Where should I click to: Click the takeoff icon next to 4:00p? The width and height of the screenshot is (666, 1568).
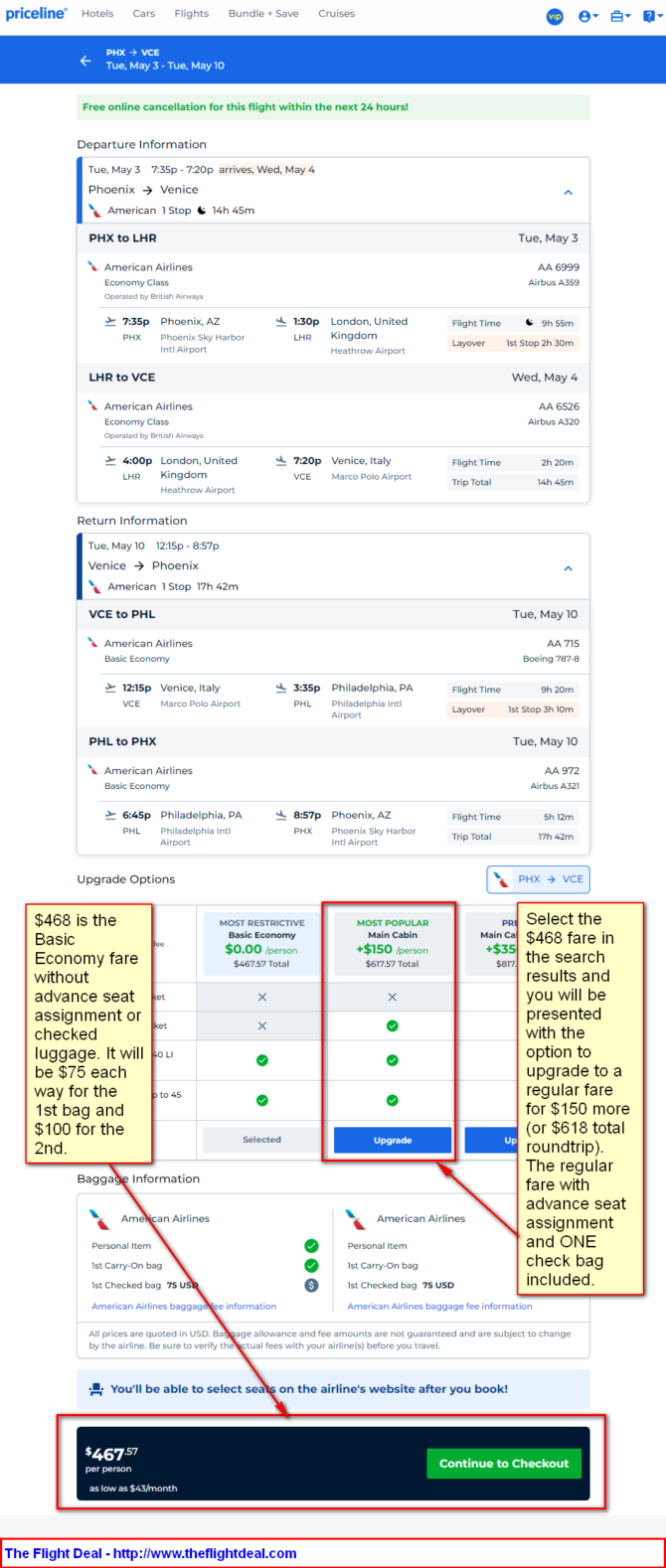(x=110, y=461)
